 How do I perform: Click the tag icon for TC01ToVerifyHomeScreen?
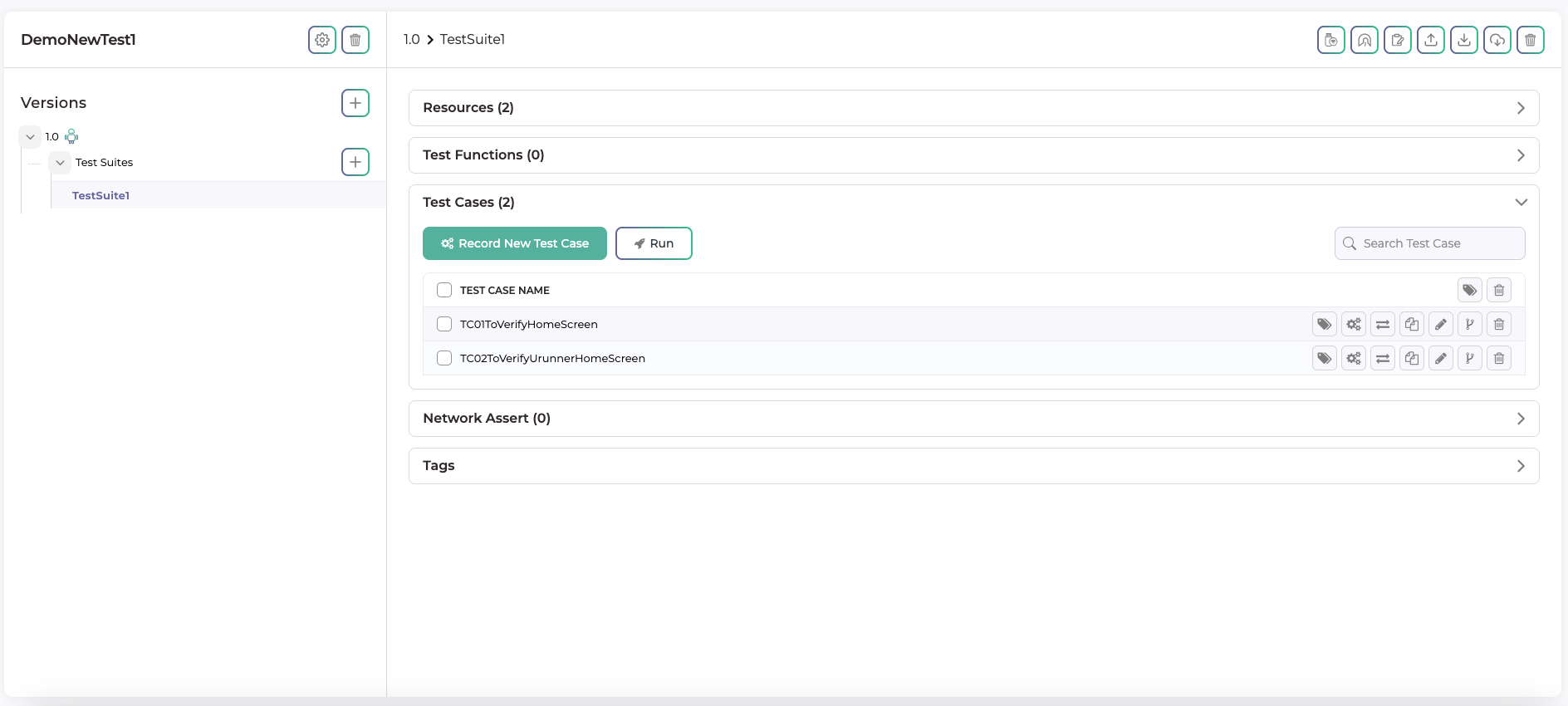point(1324,325)
